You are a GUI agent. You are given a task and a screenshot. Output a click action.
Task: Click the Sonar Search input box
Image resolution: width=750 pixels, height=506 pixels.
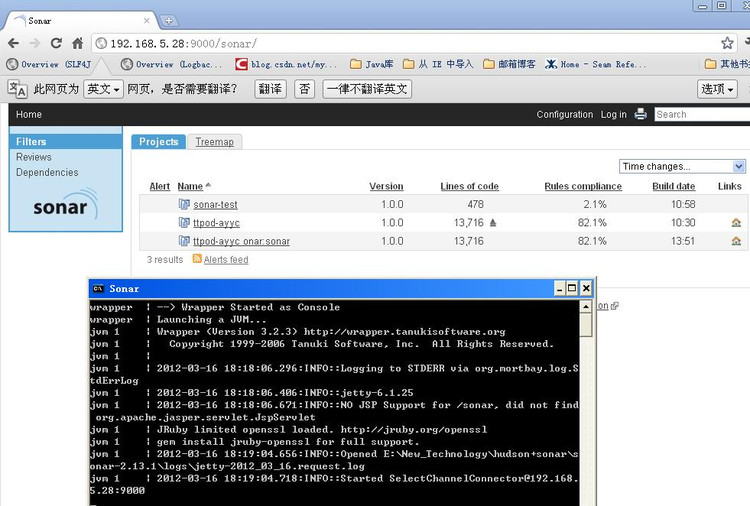point(702,114)
